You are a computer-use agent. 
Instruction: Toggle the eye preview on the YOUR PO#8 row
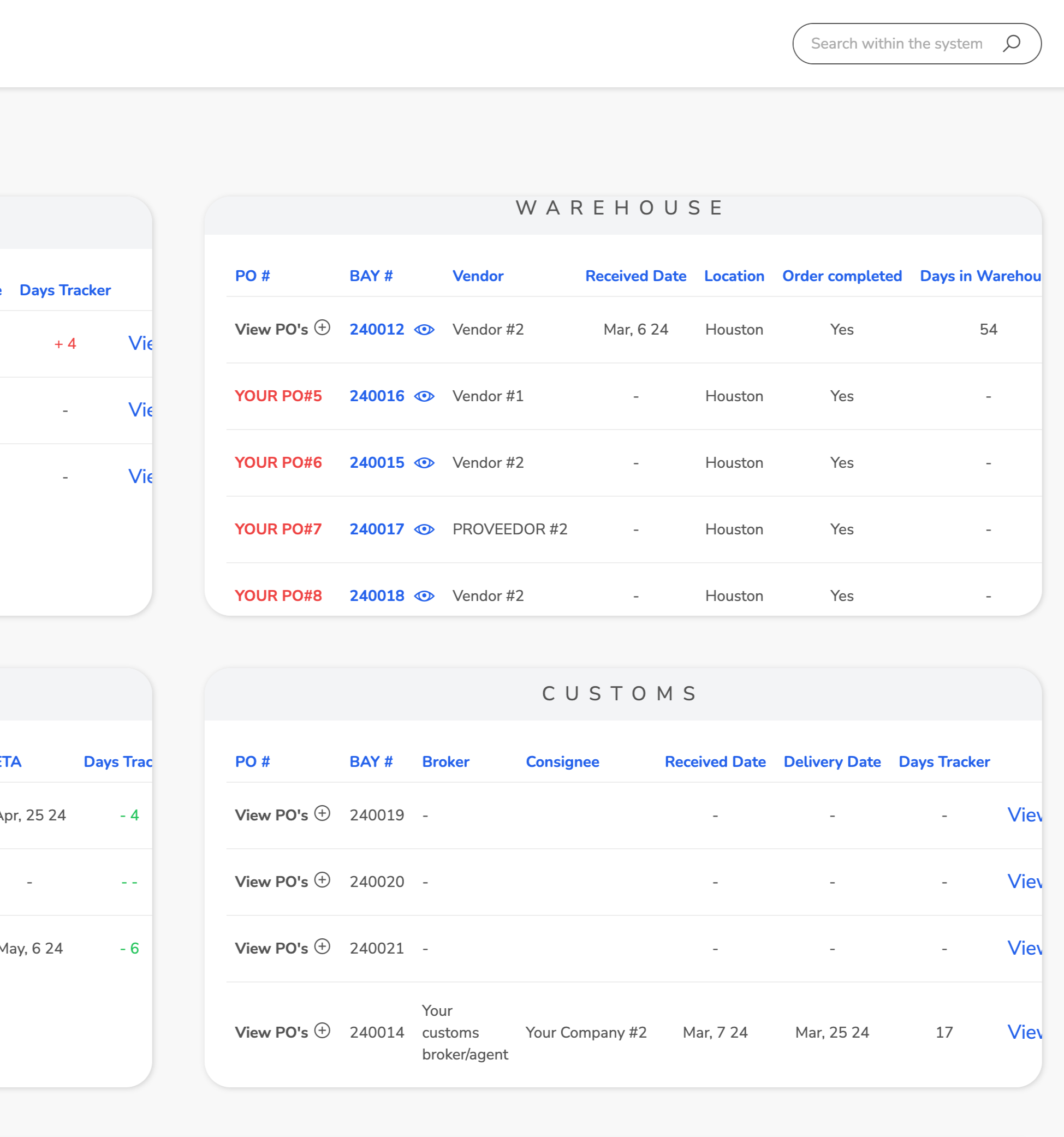[x=424, y=596]
